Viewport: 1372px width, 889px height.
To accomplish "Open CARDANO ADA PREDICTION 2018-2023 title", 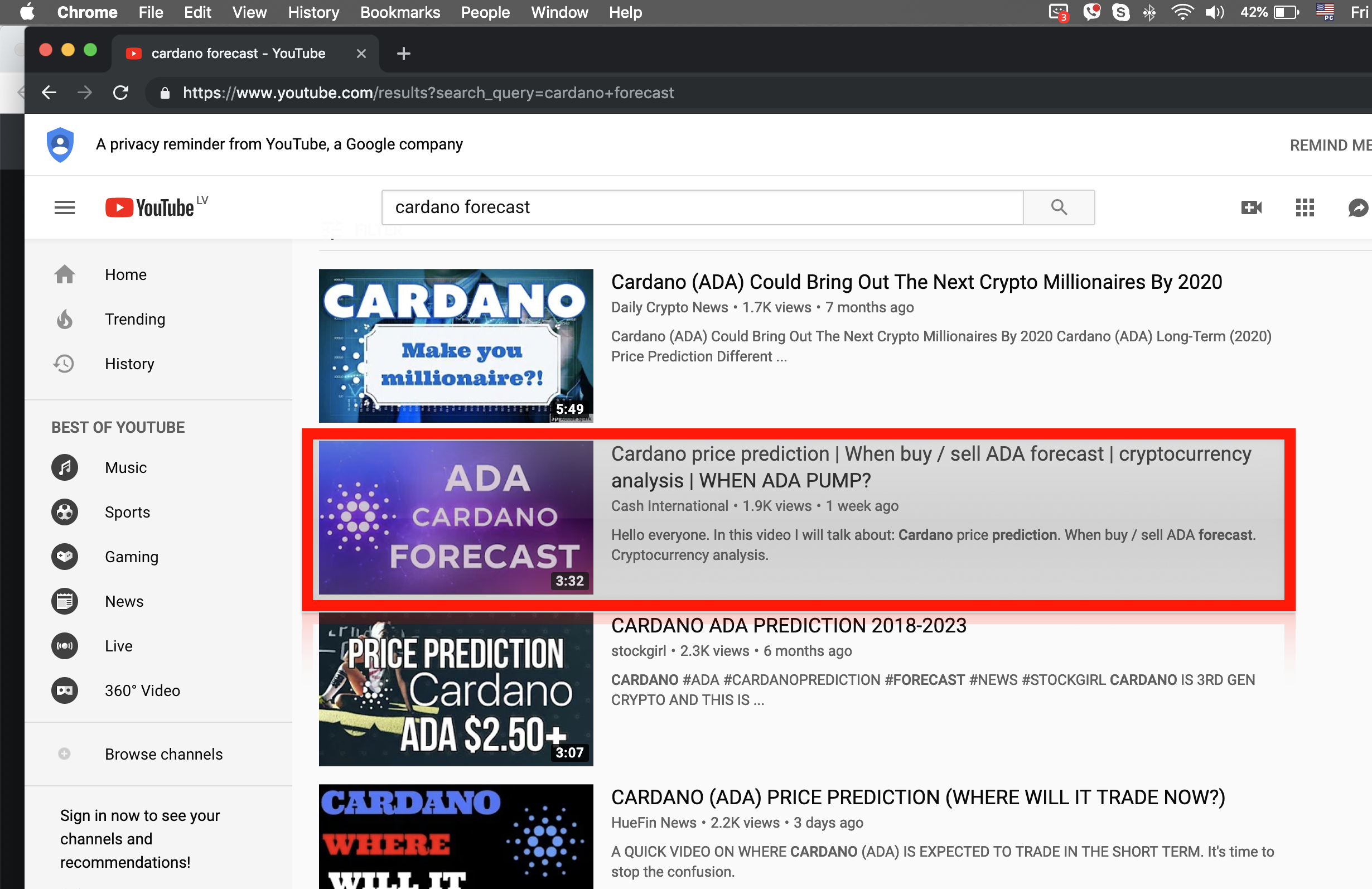I will tap(788, 626).
